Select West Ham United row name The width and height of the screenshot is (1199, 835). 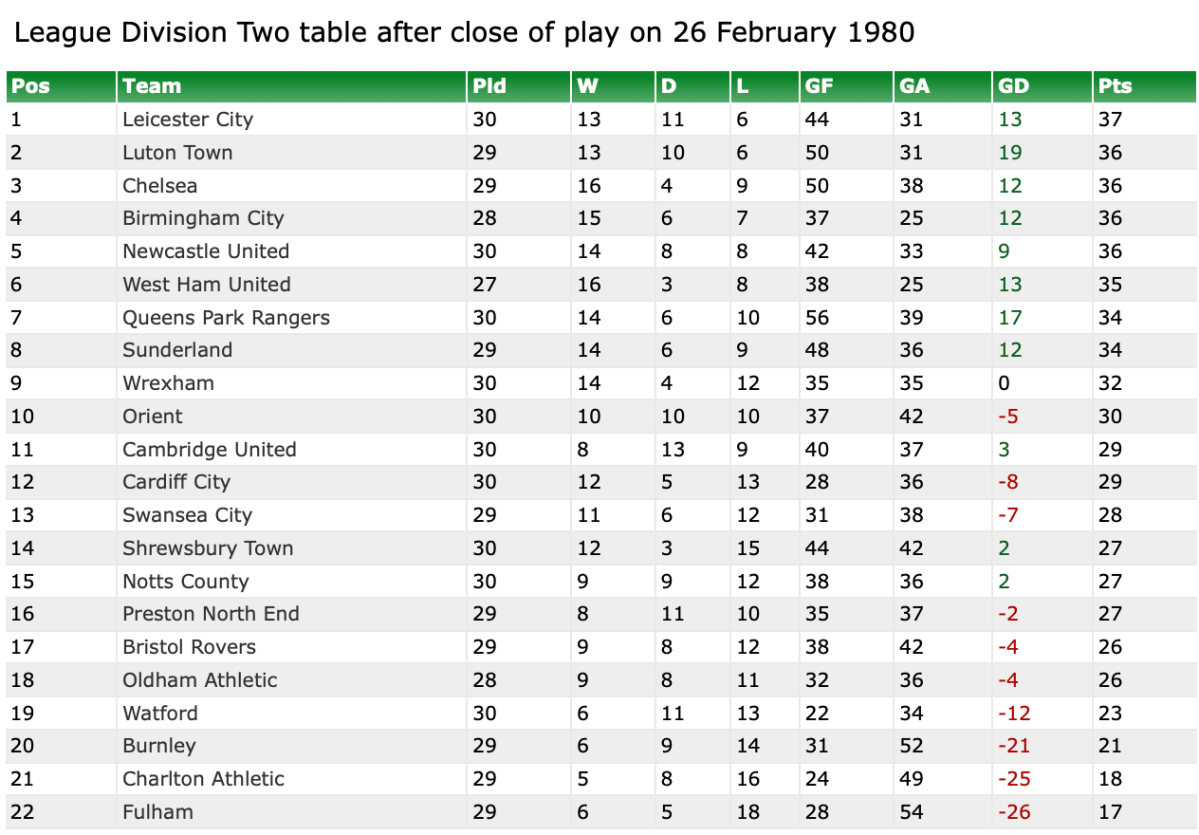[x=207, y=285]
